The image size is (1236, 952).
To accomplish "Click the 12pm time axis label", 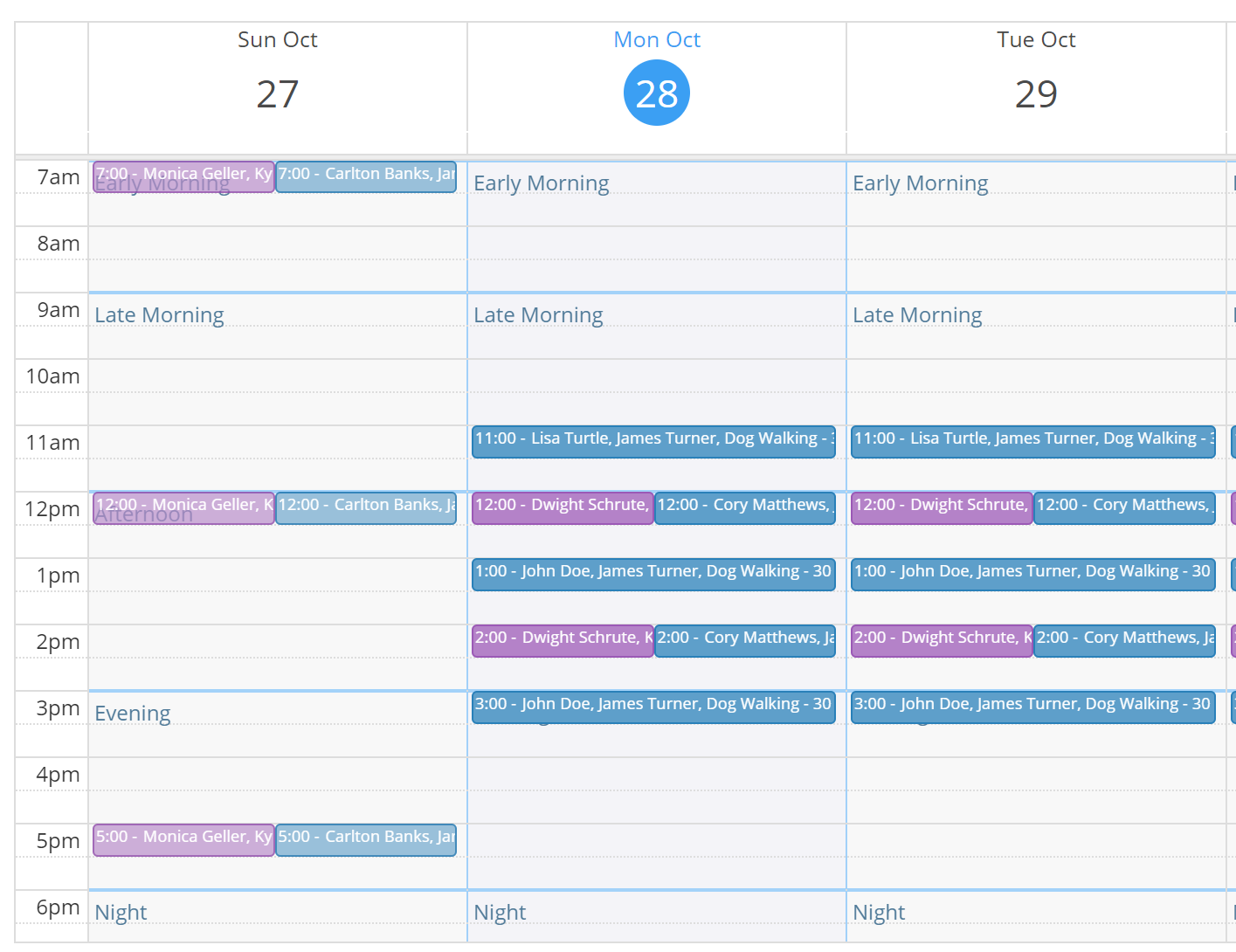I will [52, 509].
